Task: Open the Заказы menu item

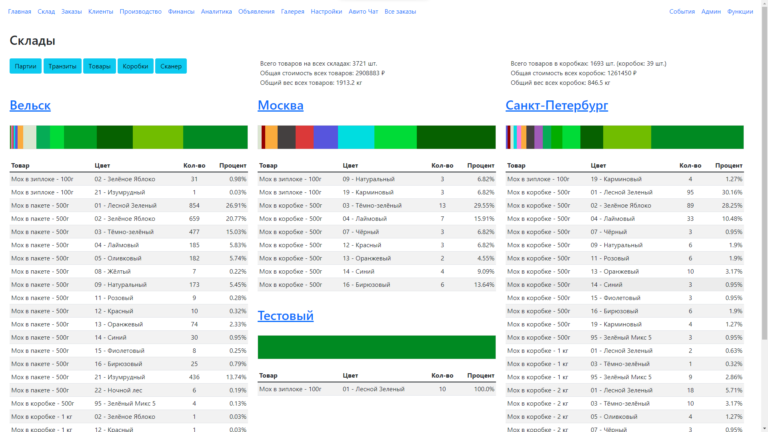Action: coord(72,10)
